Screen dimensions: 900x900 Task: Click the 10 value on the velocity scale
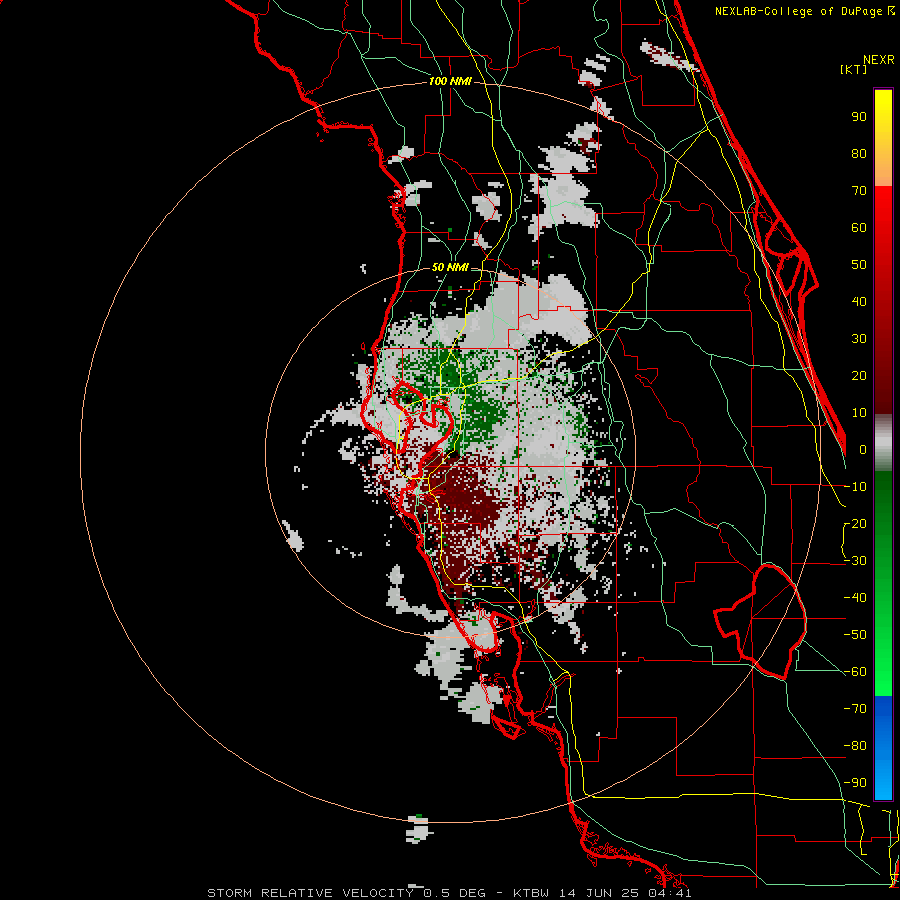[x=859, y=413]
